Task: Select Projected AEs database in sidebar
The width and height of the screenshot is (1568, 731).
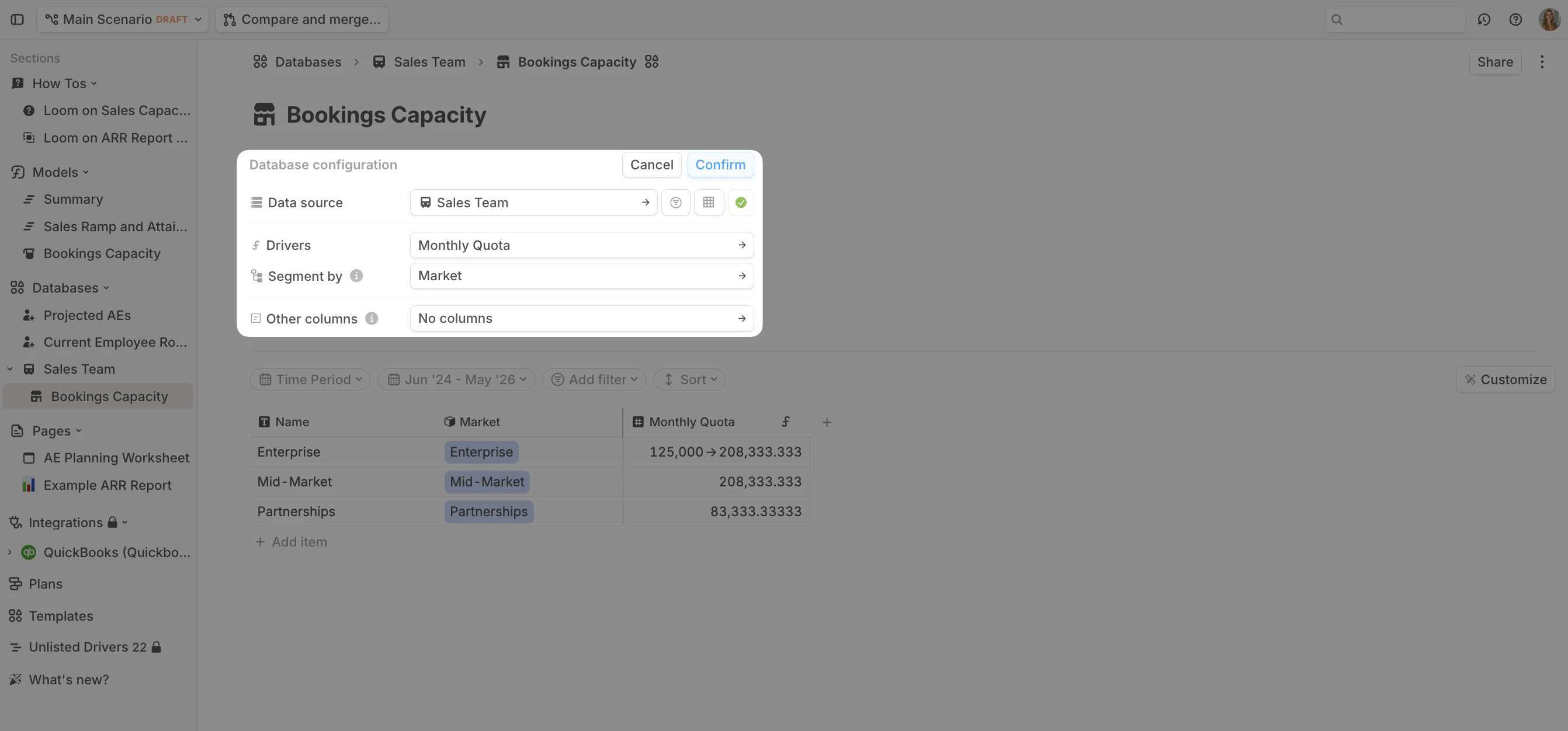Action: tap(87, 315)
